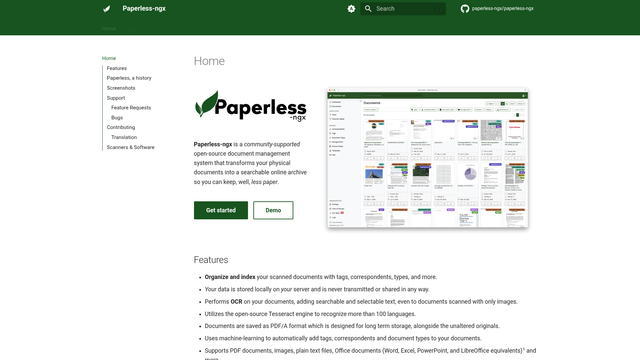Open the paperless-ngx/paperless-ngx repository link
Image resolution: width=640 pixels, height=360 pixels.
(497, 9)
